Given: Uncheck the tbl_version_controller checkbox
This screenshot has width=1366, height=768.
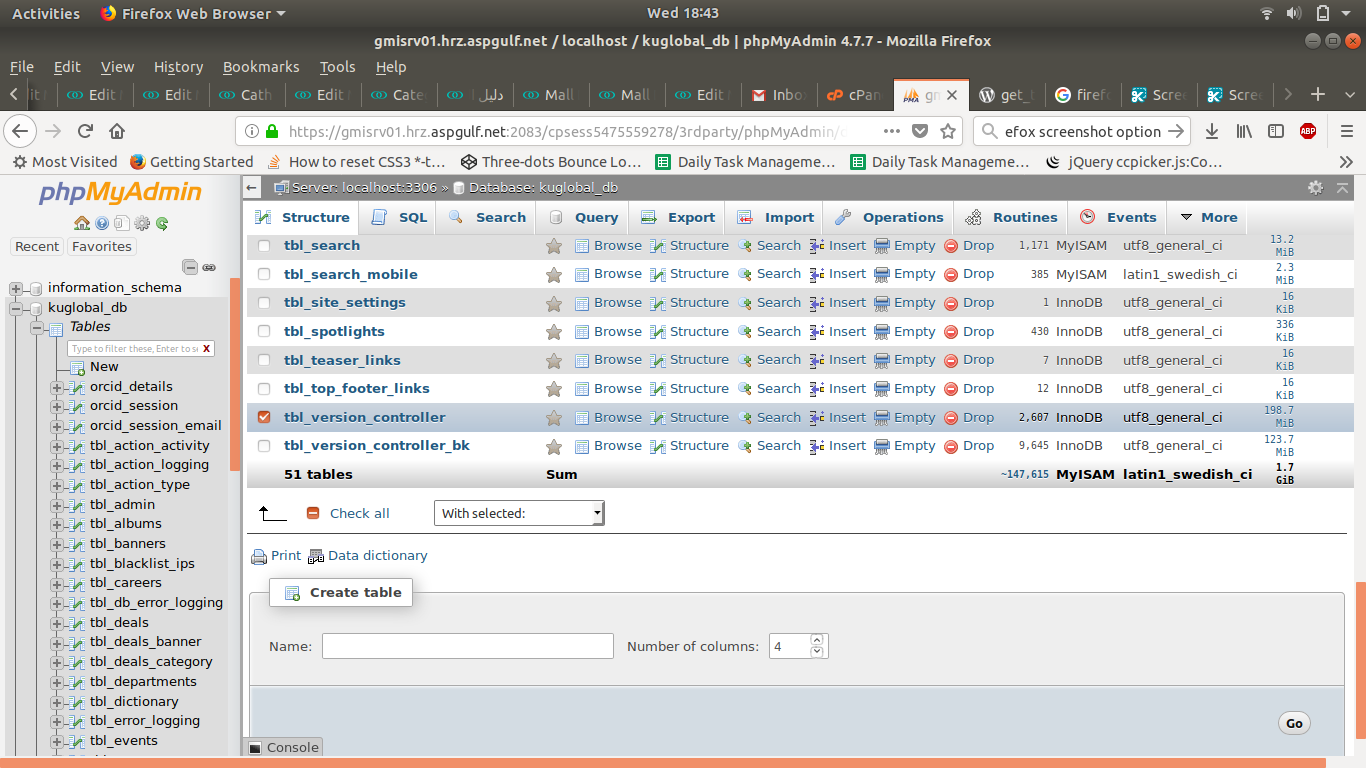Looking at the screenshot, I should 264,417.
